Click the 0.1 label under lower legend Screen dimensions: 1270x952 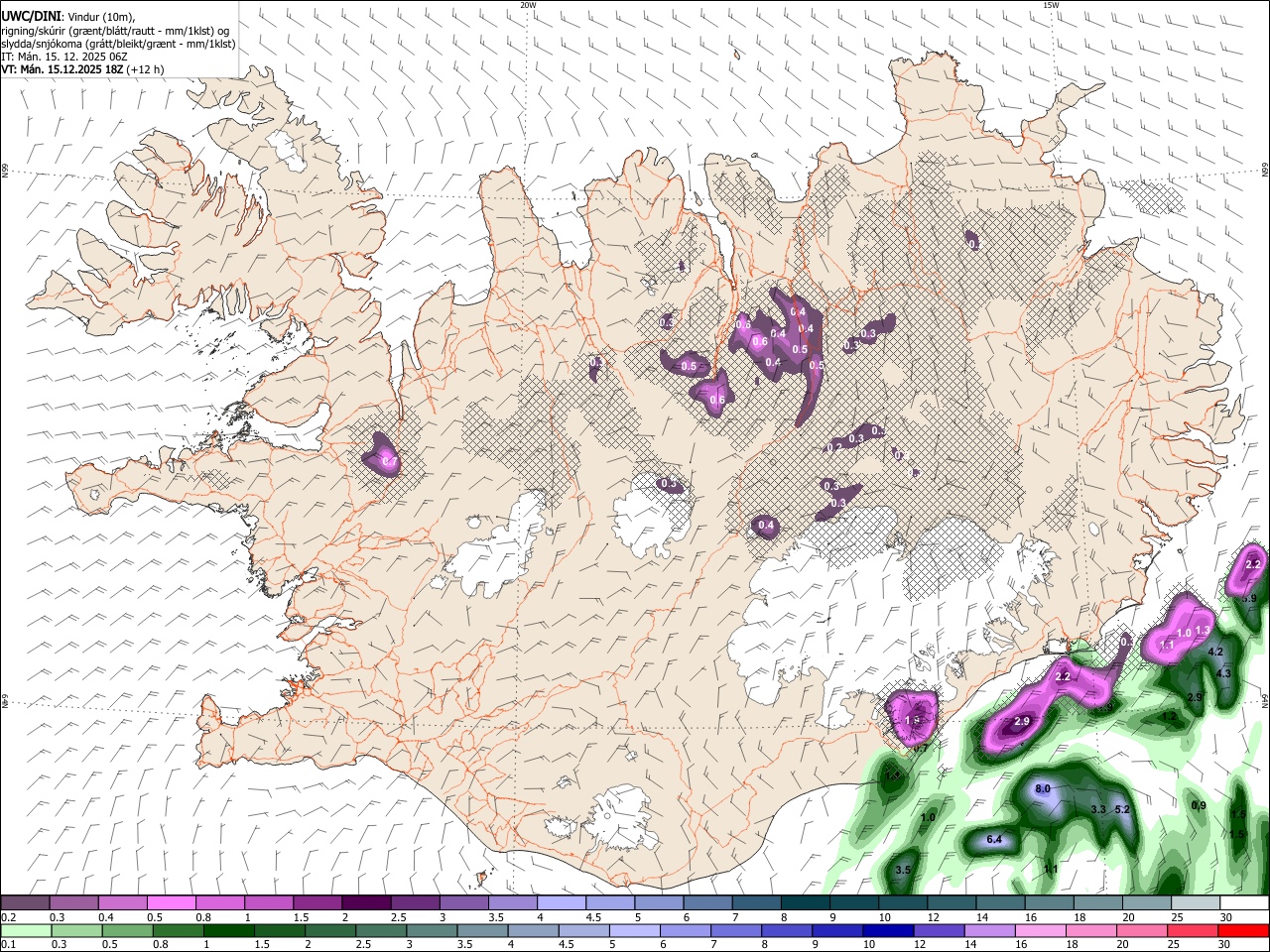pyautogui.click(x=8, y=945)
